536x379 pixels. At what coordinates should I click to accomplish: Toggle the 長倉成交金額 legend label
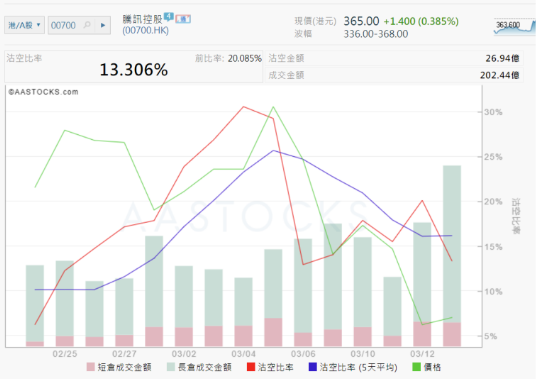pos(204,367)
